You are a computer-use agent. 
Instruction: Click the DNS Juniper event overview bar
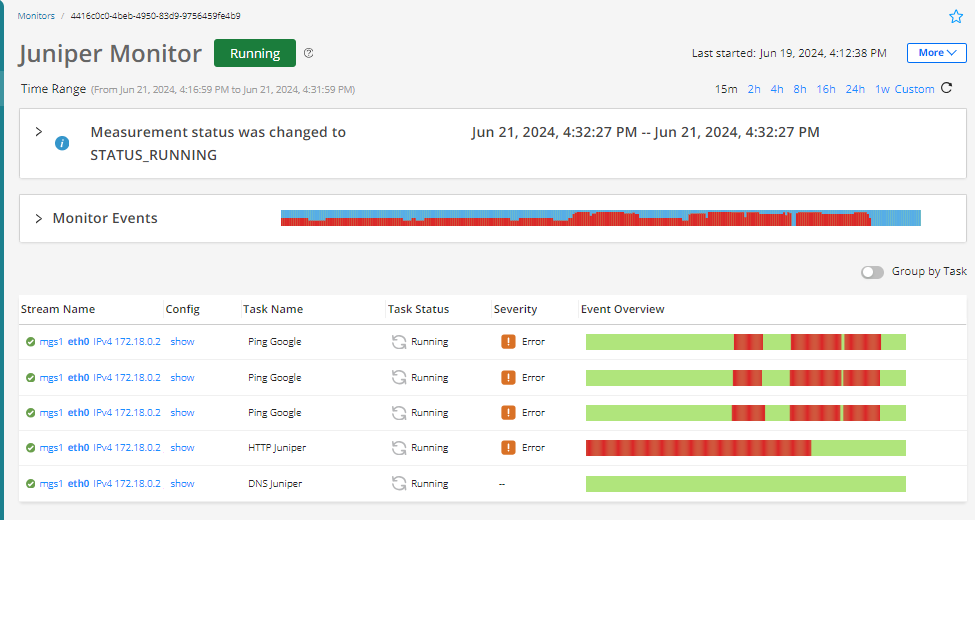click(x=745, y=484)
